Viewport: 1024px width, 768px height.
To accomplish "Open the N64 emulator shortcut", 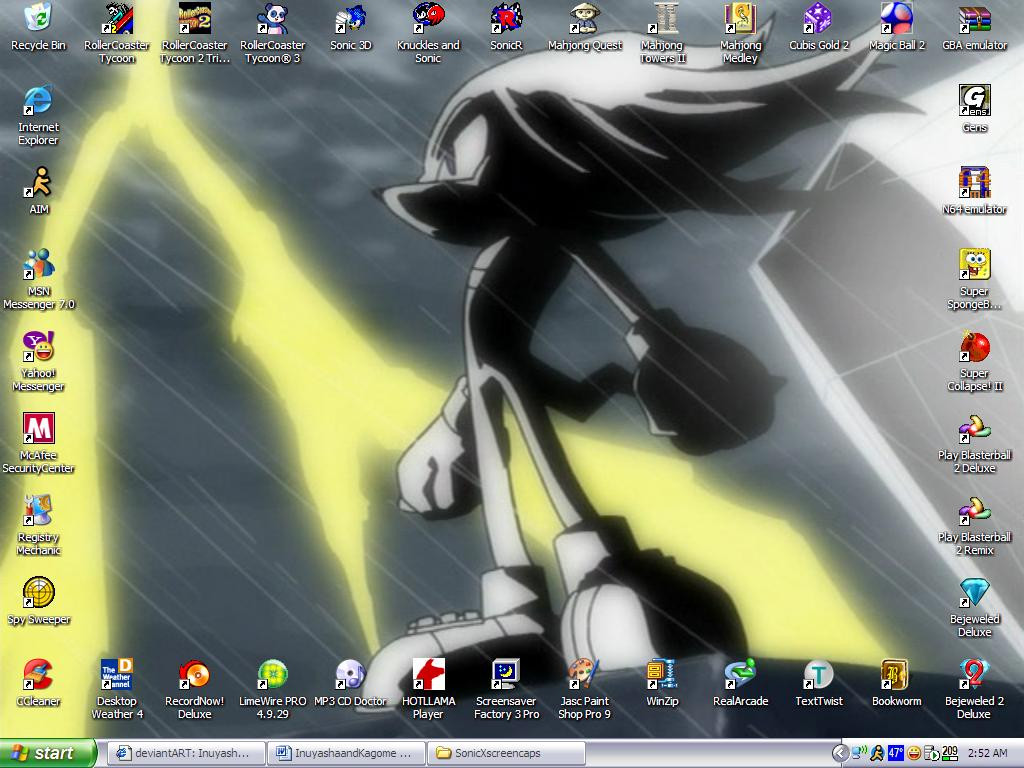I will [x=974, y=183].
